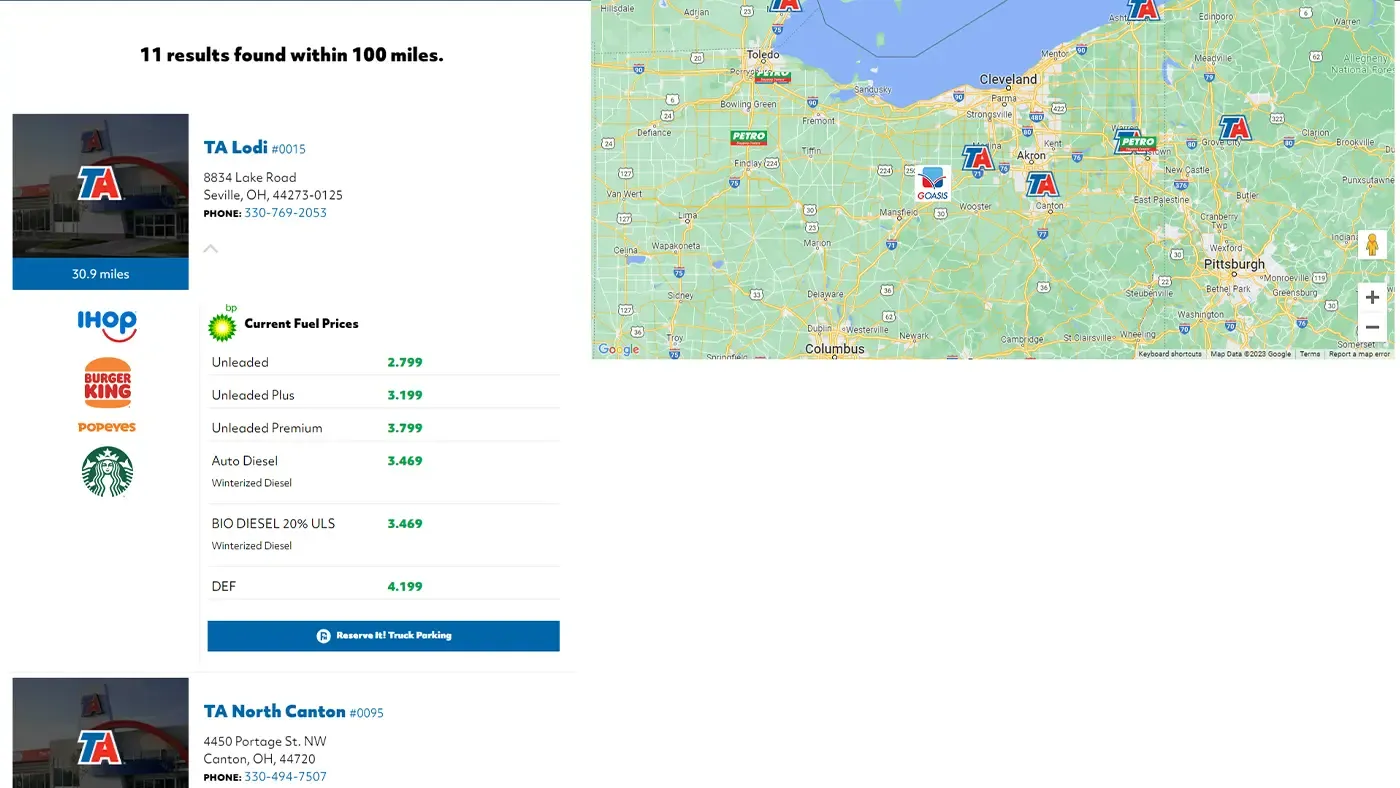Click the BIO DIESEL 20% ULS label
Viewport: 1400px width, 788px height.
click(273, 524)
